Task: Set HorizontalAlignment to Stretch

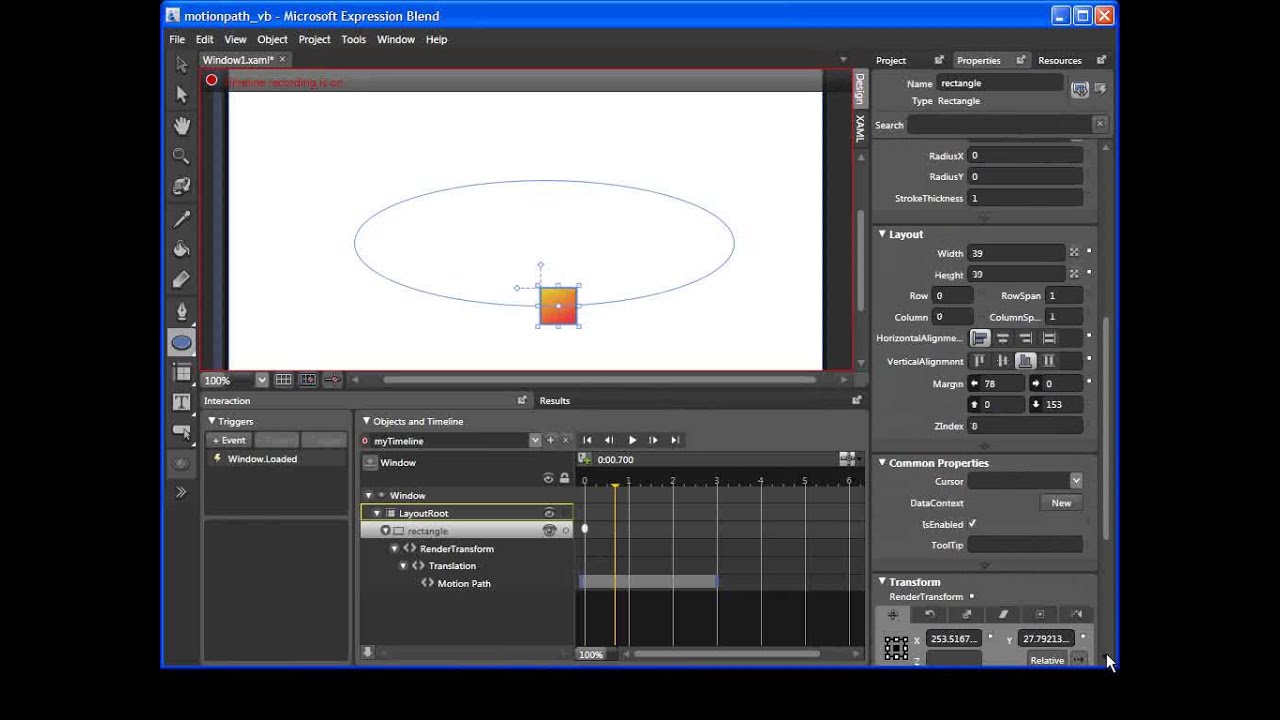Action: pos(1049,339)
